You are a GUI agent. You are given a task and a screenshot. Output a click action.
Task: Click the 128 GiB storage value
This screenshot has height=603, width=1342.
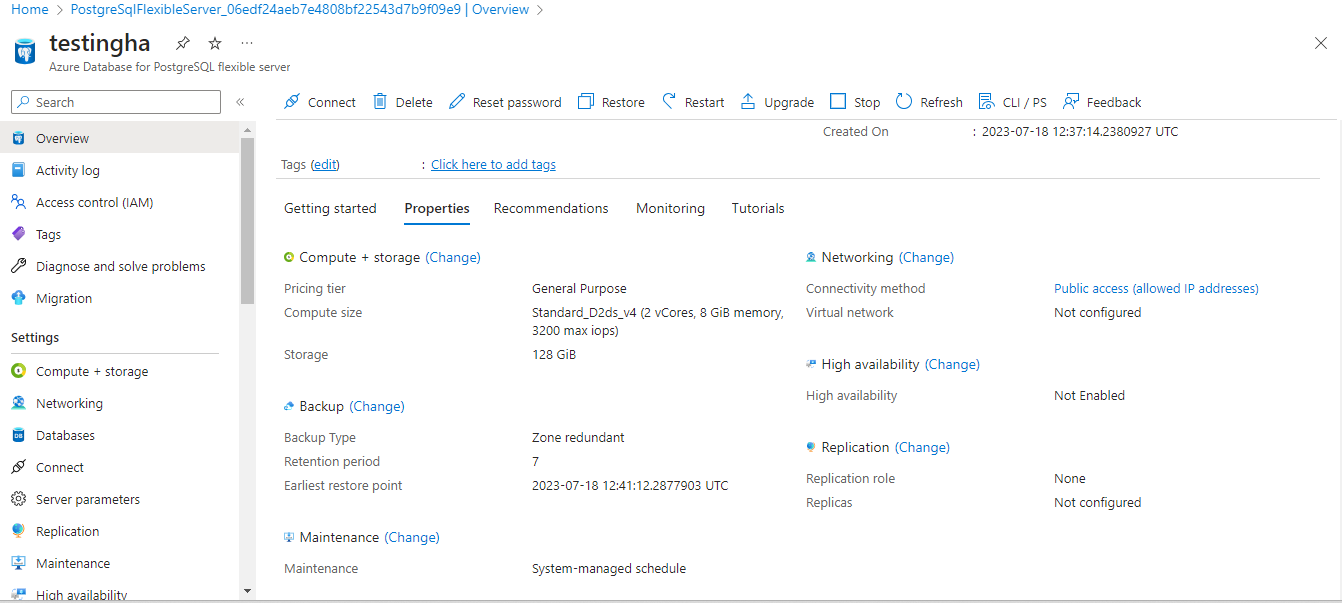click(554, 354)
